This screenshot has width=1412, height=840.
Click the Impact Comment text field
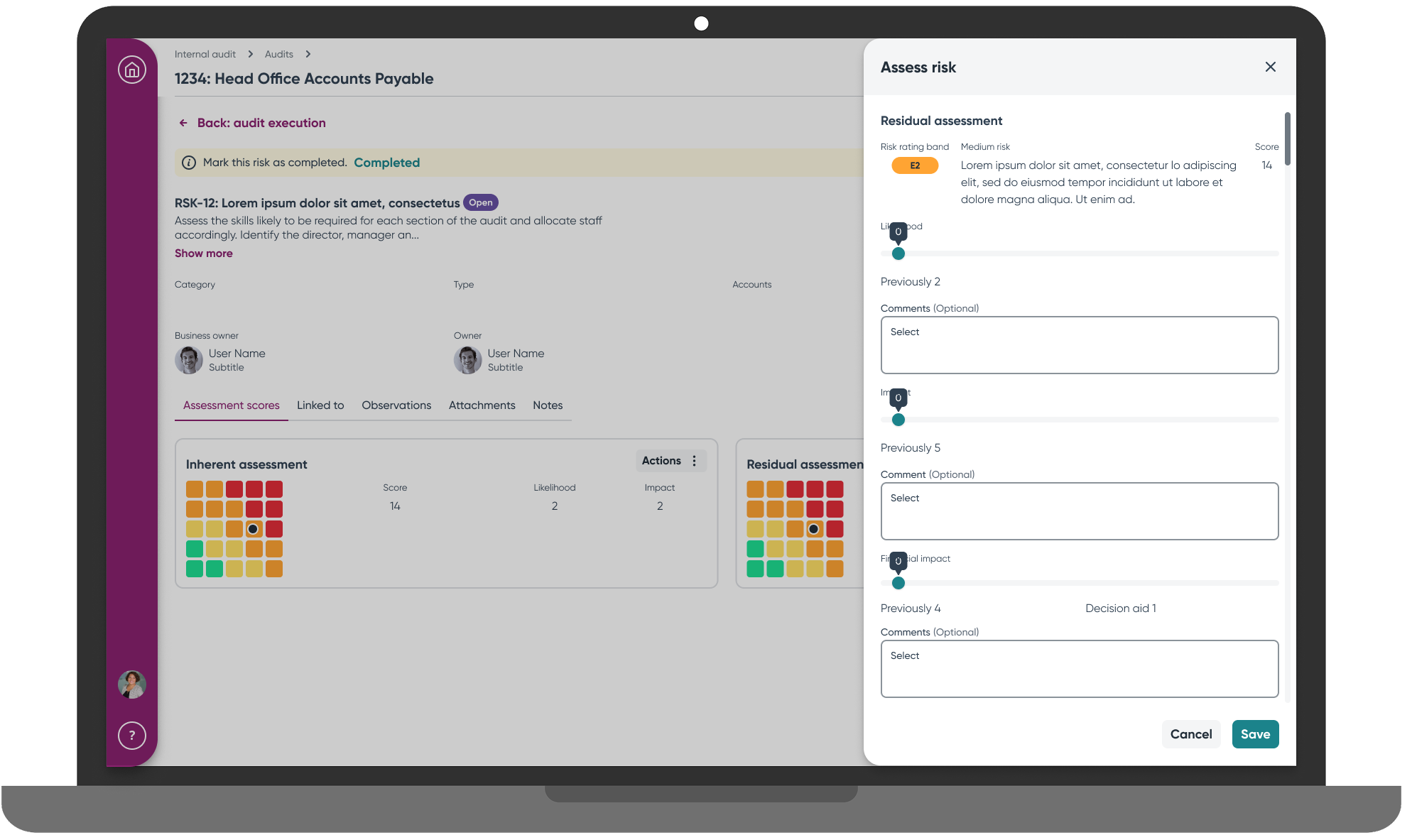pos(1080,511)
